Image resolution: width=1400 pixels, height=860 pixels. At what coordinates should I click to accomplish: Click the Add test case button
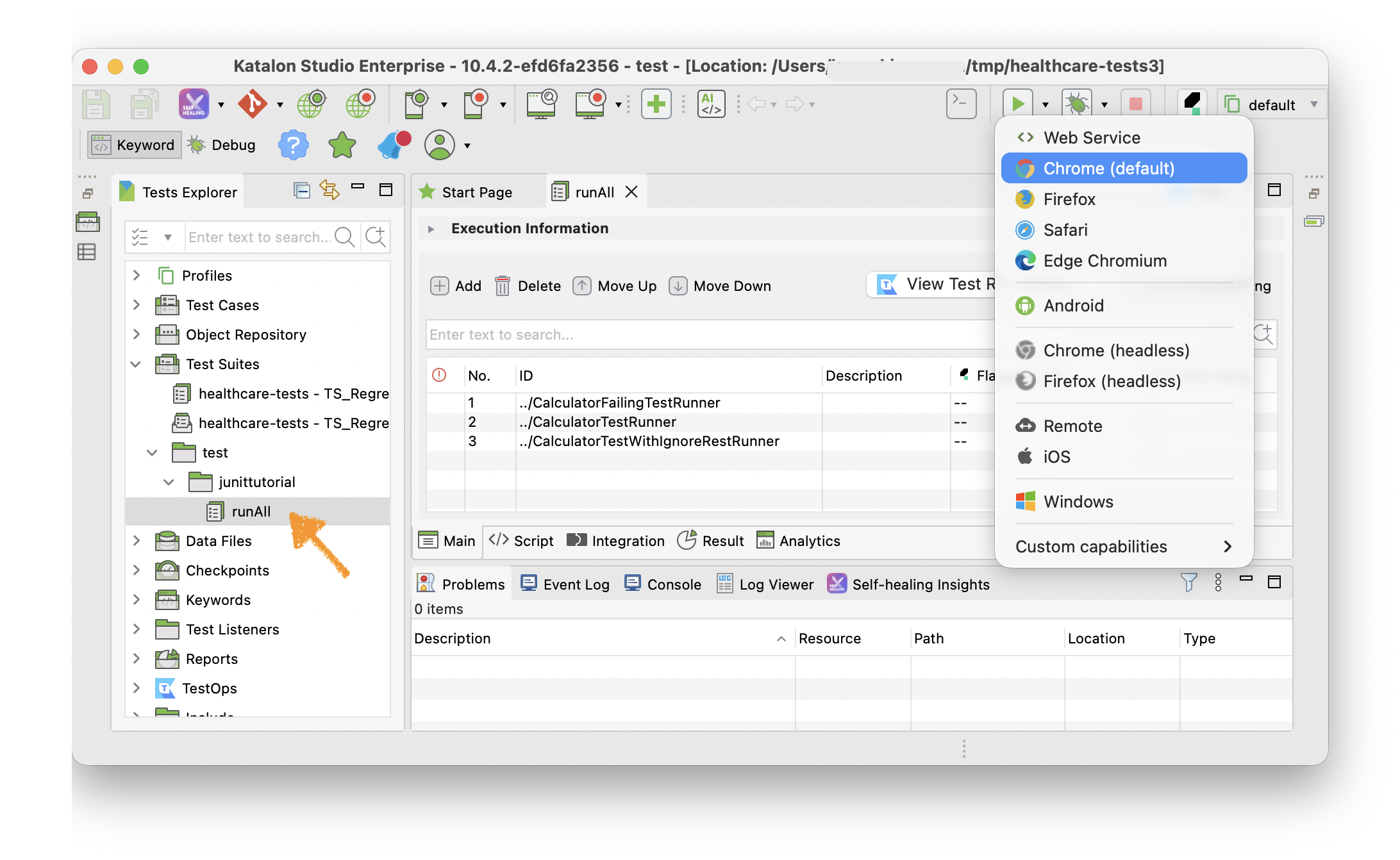456,286
